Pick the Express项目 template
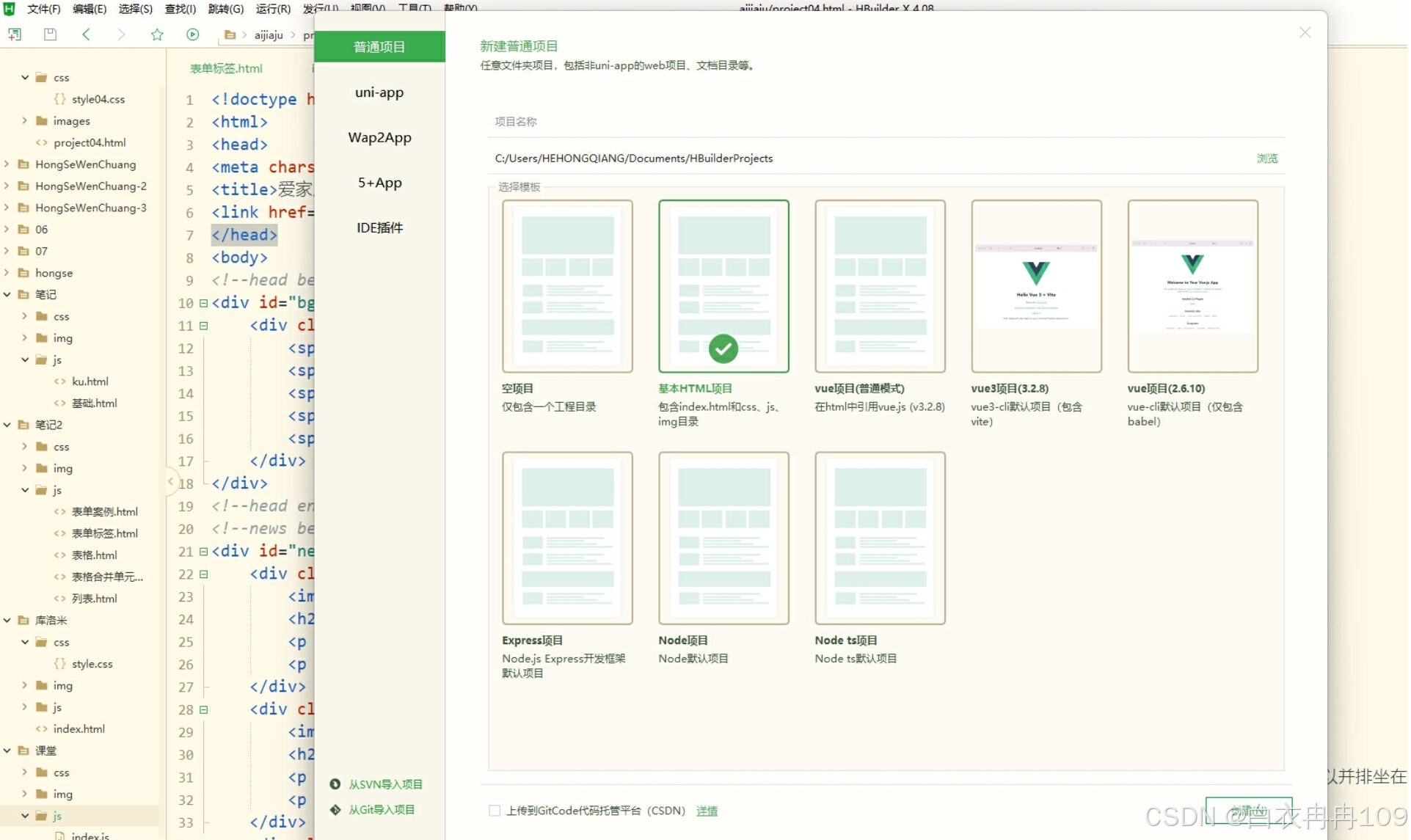 click(x=567, y=538)
